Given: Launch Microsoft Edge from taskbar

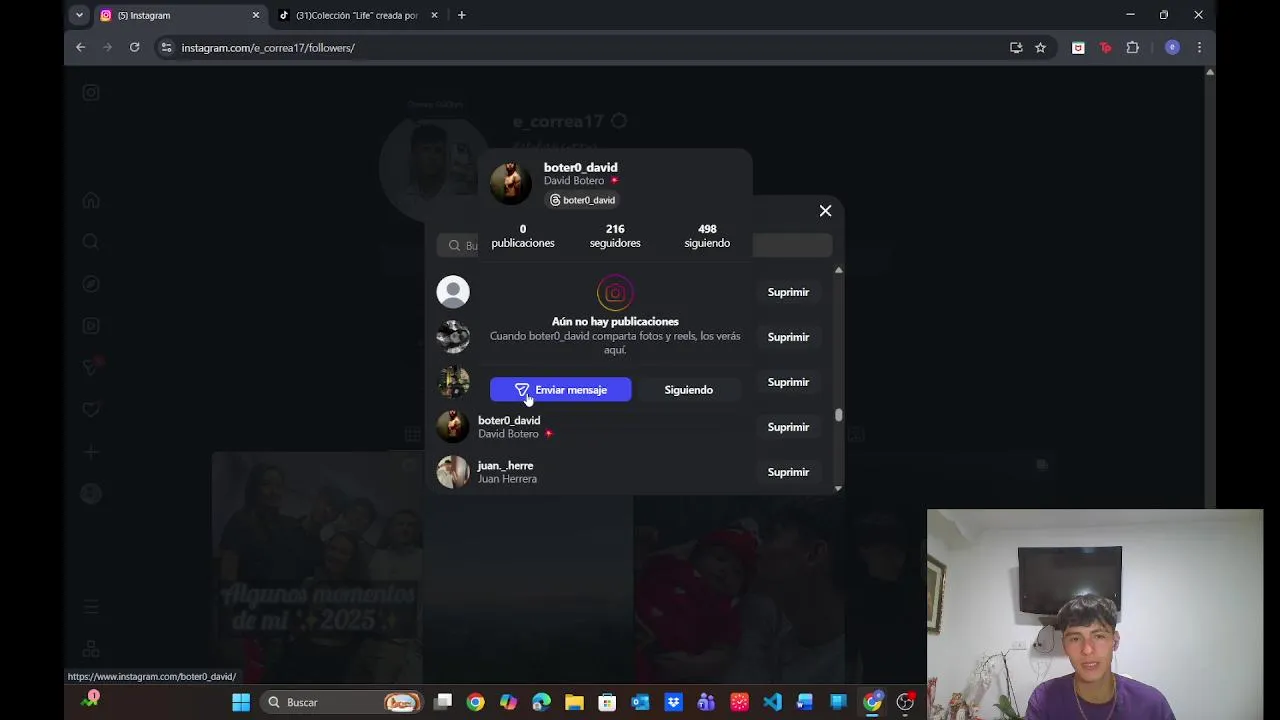Looking at the screenshot, I should pyautogui.click(x=541, y=702).
